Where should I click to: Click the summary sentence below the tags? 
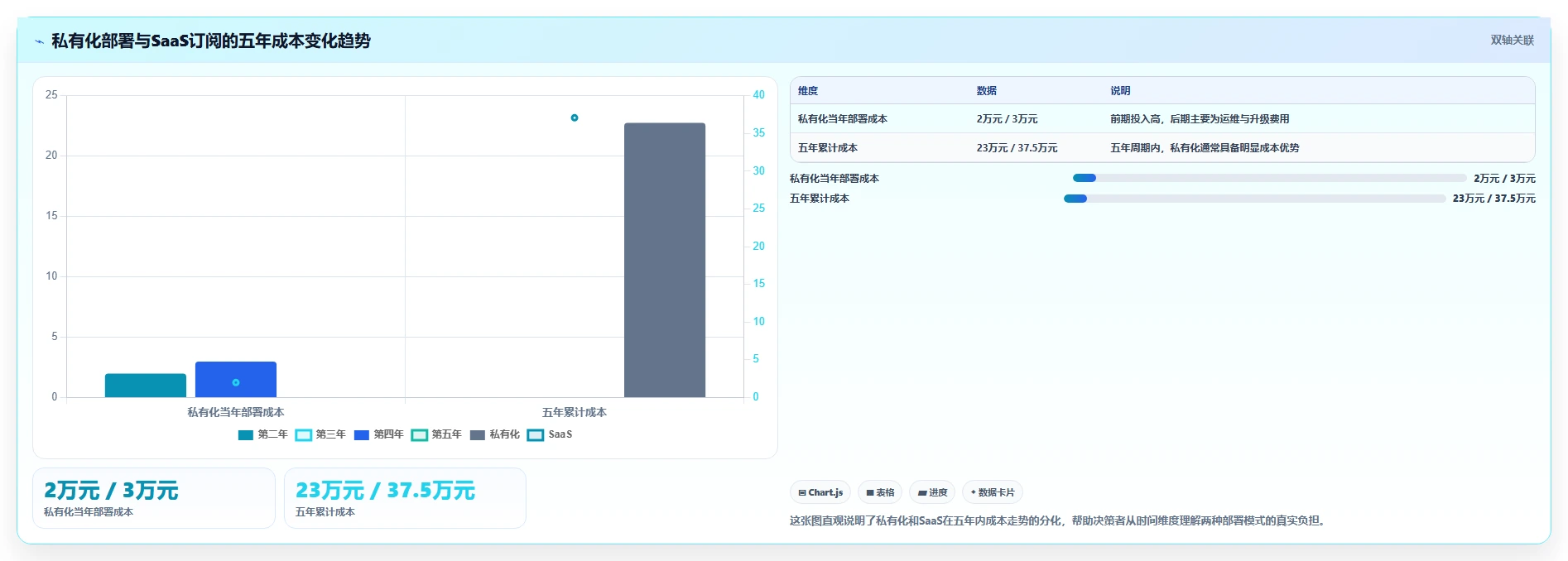click(1059, 520)
